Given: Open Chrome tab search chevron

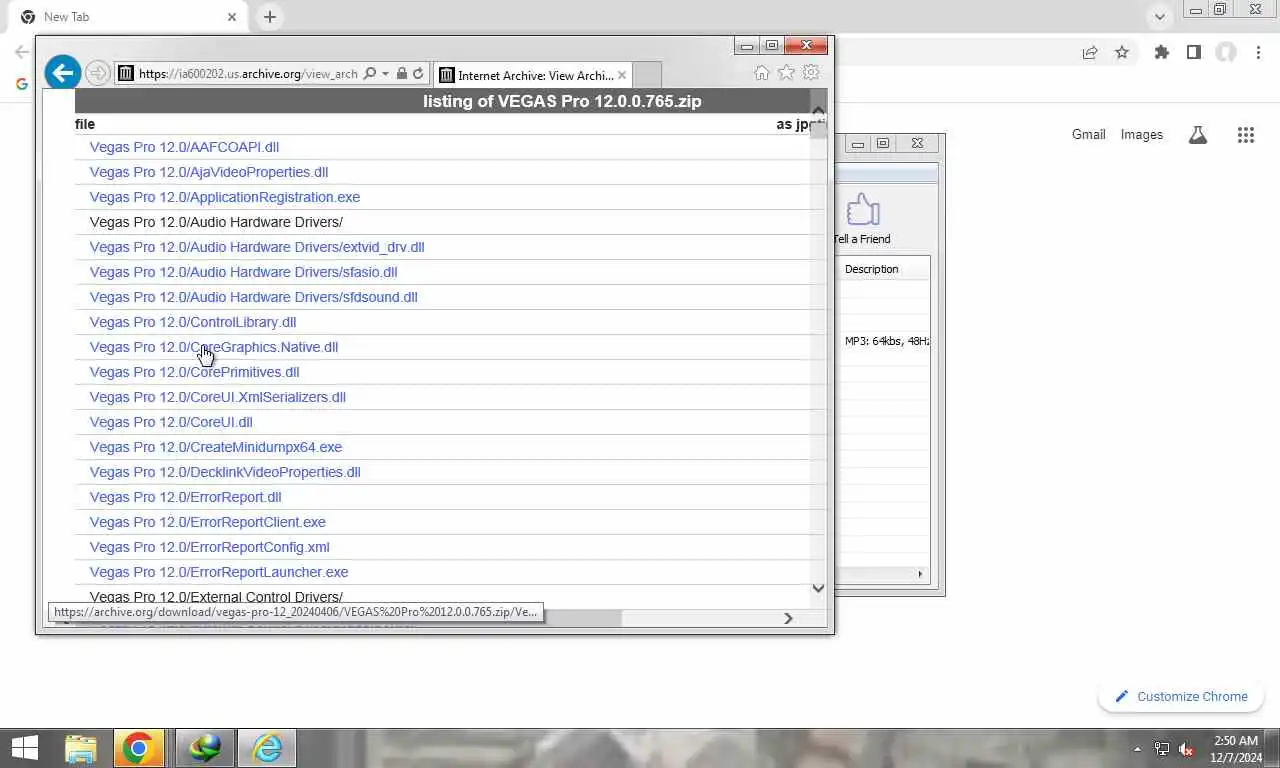Looking at the screenshot, I should pos(1160,16).
